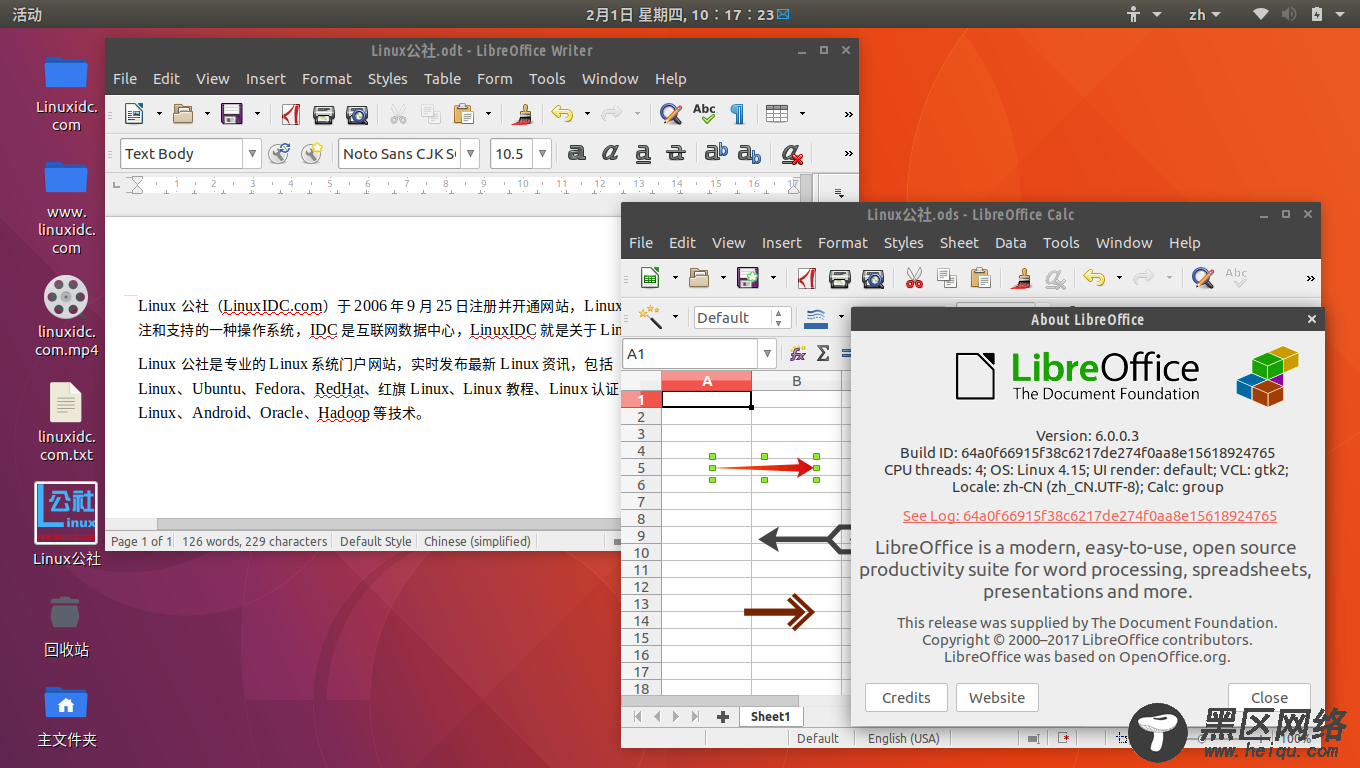Click Save floppy icon in Writer toolbar
This screenshot has width=1360, height=768.
(232, 114)
